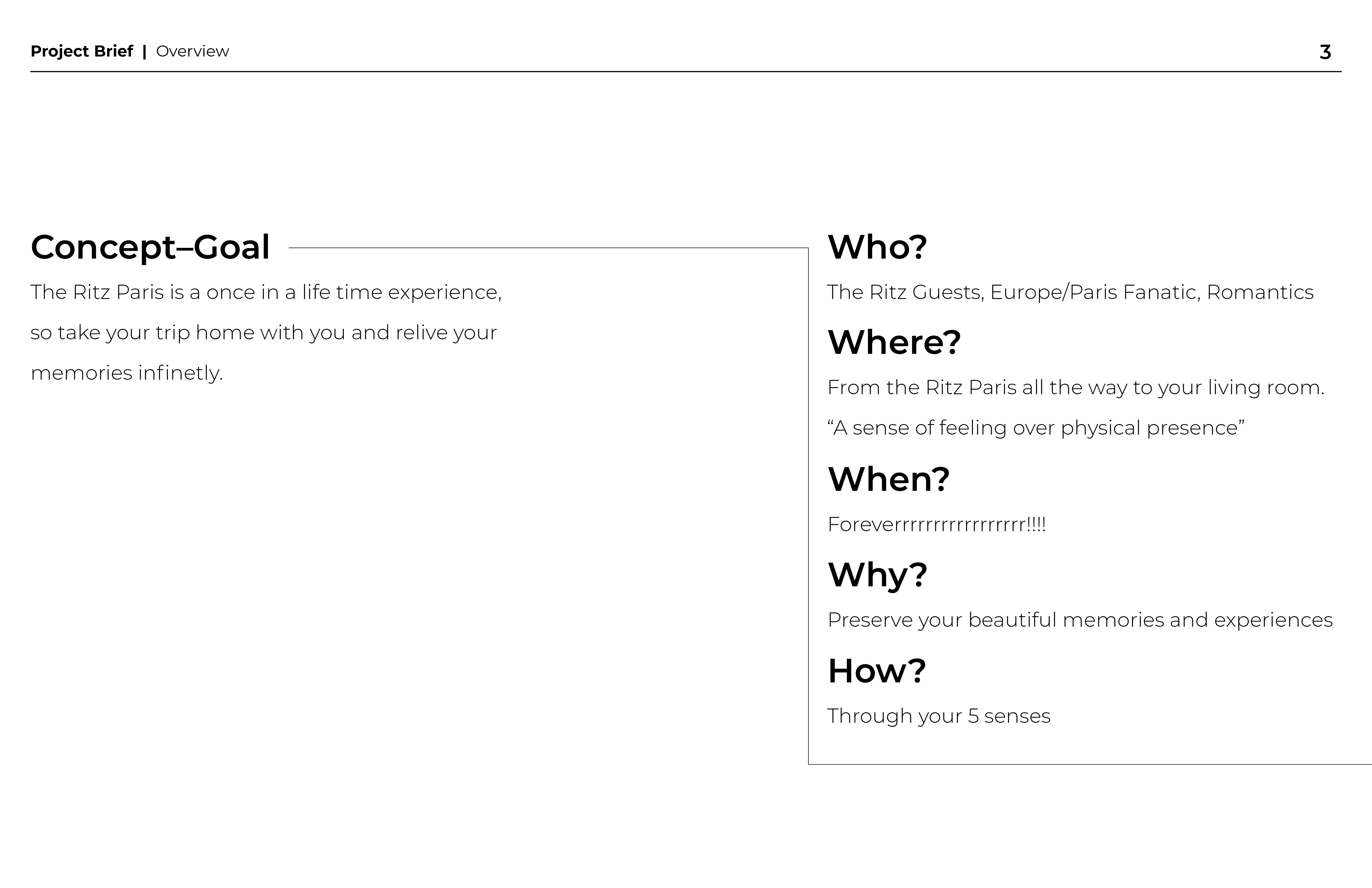Select the text "memories infinetly."
This screenshot has height=888, width=1372.
pyautogui.click(x=127, y=373)
